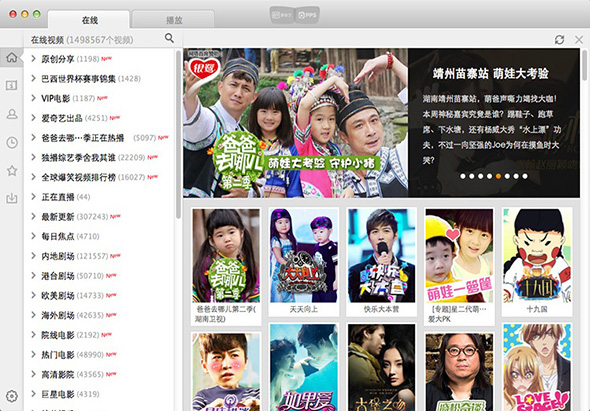Click the category list scrollbar
This screenshot has height=411, width=590.
click(x=178, y=134)
